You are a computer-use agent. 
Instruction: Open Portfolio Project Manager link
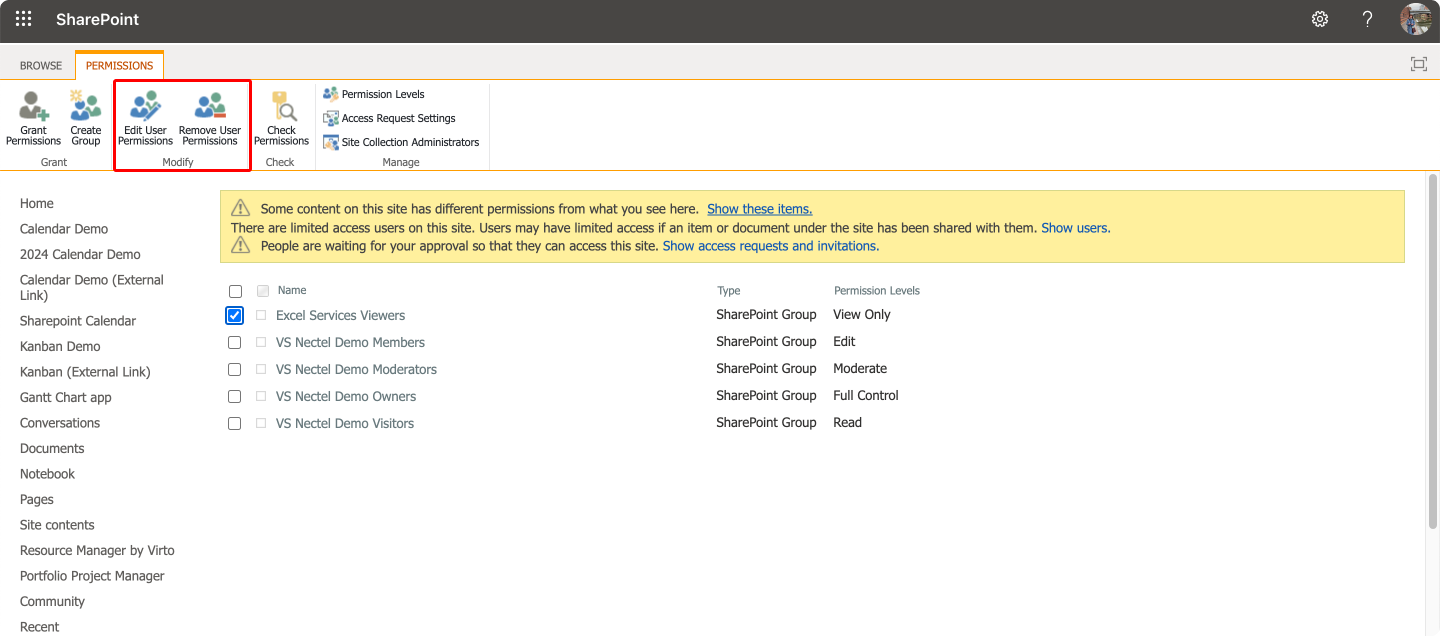[92, 576]
